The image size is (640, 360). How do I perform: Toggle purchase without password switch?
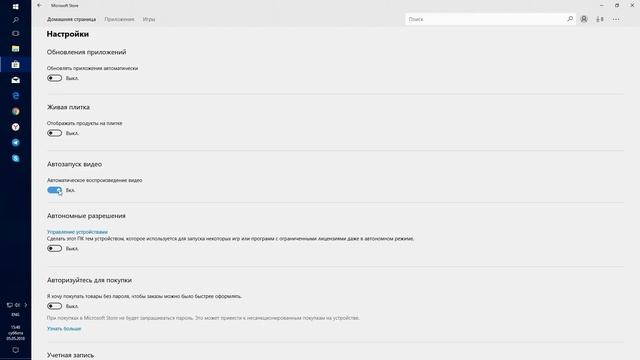[x=54, y=306]
